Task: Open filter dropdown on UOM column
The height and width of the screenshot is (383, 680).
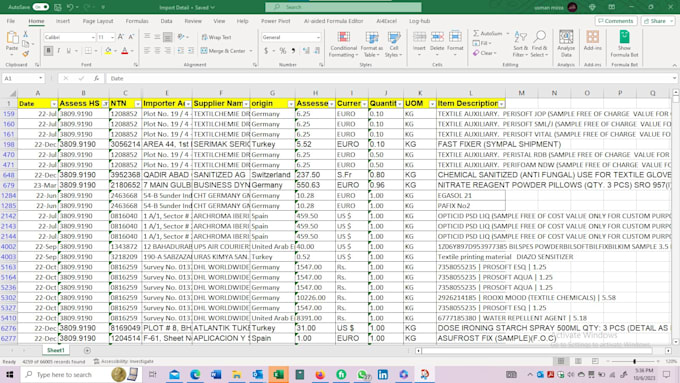Action: (432, 104)
